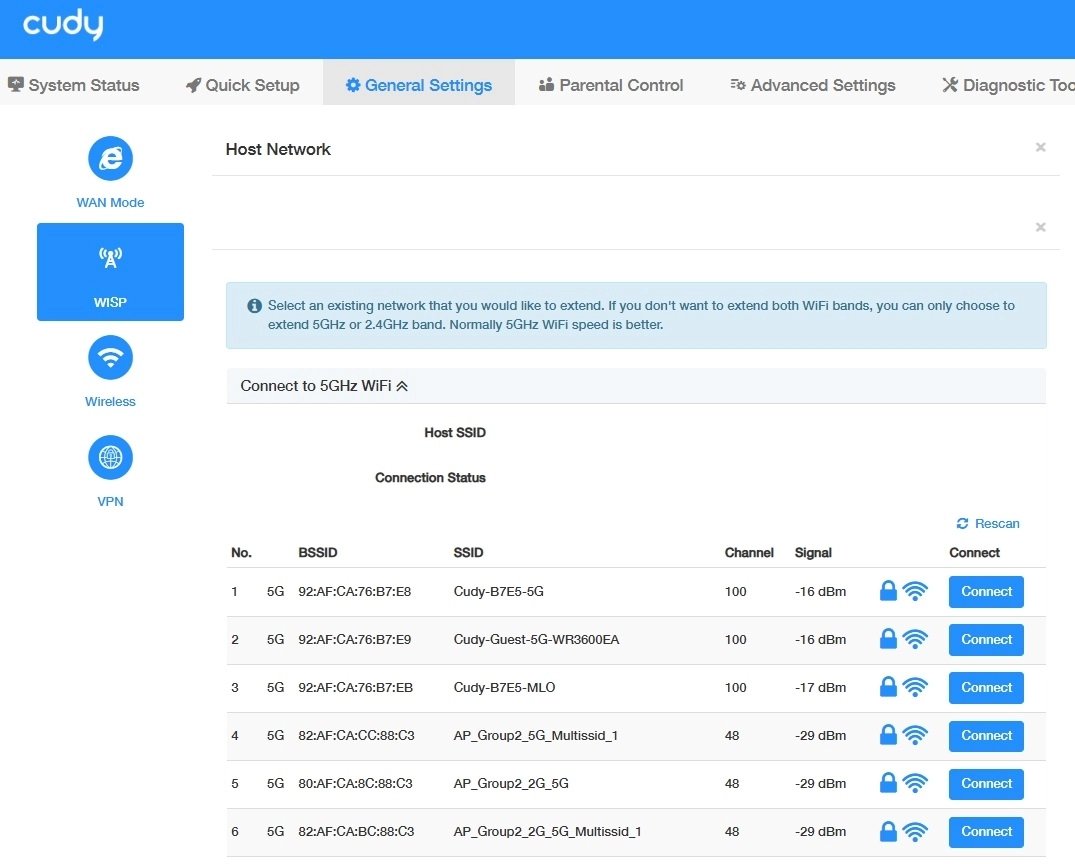The width and height of the screenshot is (1075, 864).
Task: Click the WAN Mode label
Action: 110,203
